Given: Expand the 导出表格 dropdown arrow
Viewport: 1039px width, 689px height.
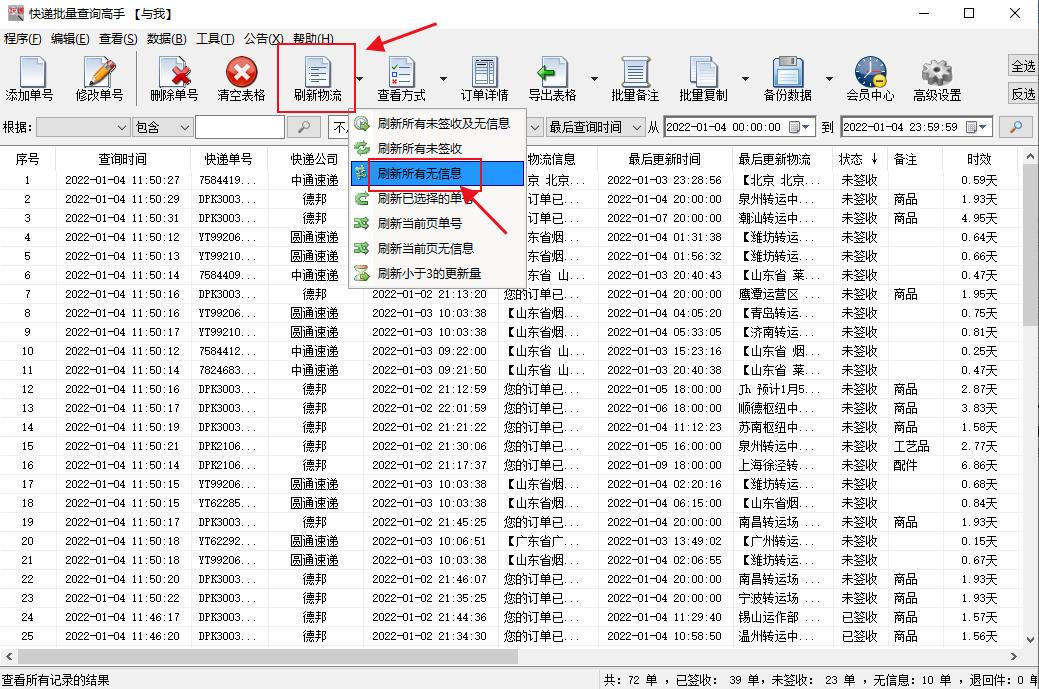Looking at the screenshot, I should [x=596, y=78].
